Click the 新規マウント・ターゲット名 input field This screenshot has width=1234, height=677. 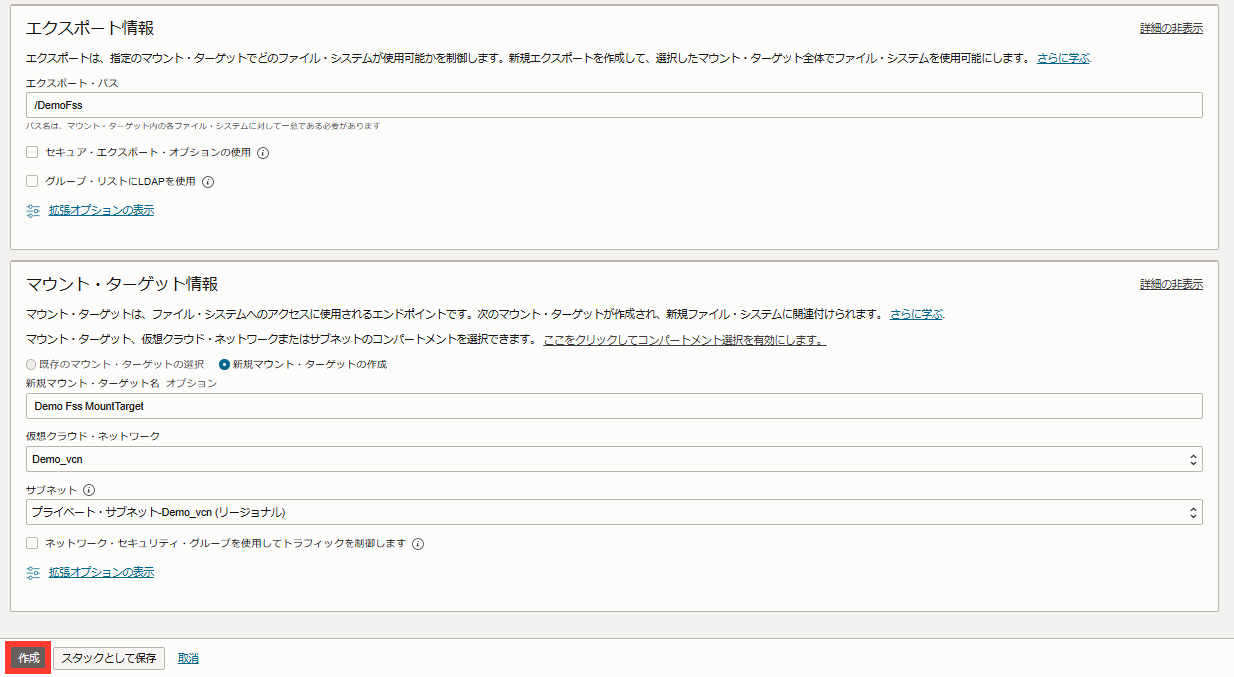point(614,406)
